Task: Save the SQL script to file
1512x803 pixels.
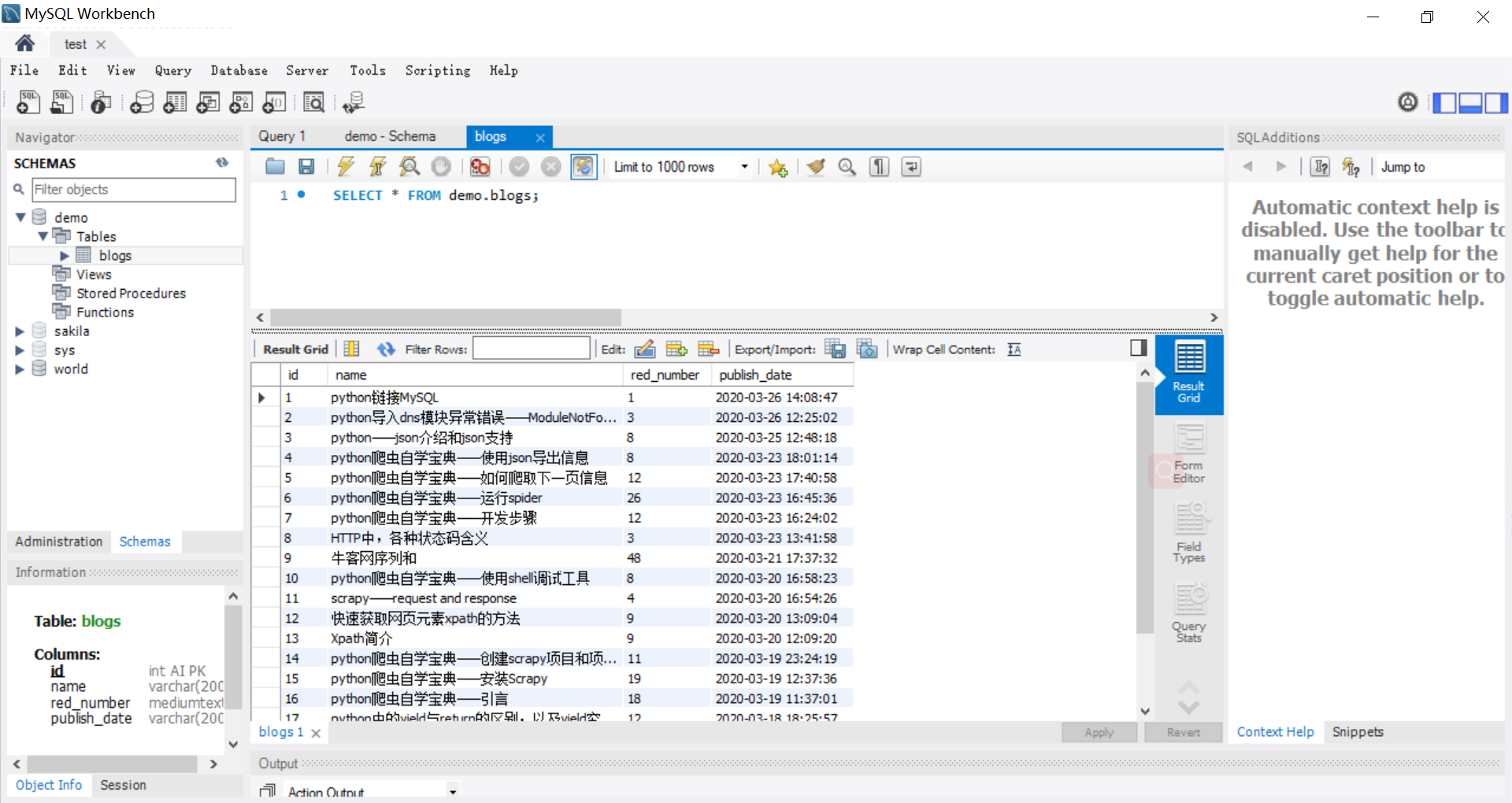Action: [306, 166]
